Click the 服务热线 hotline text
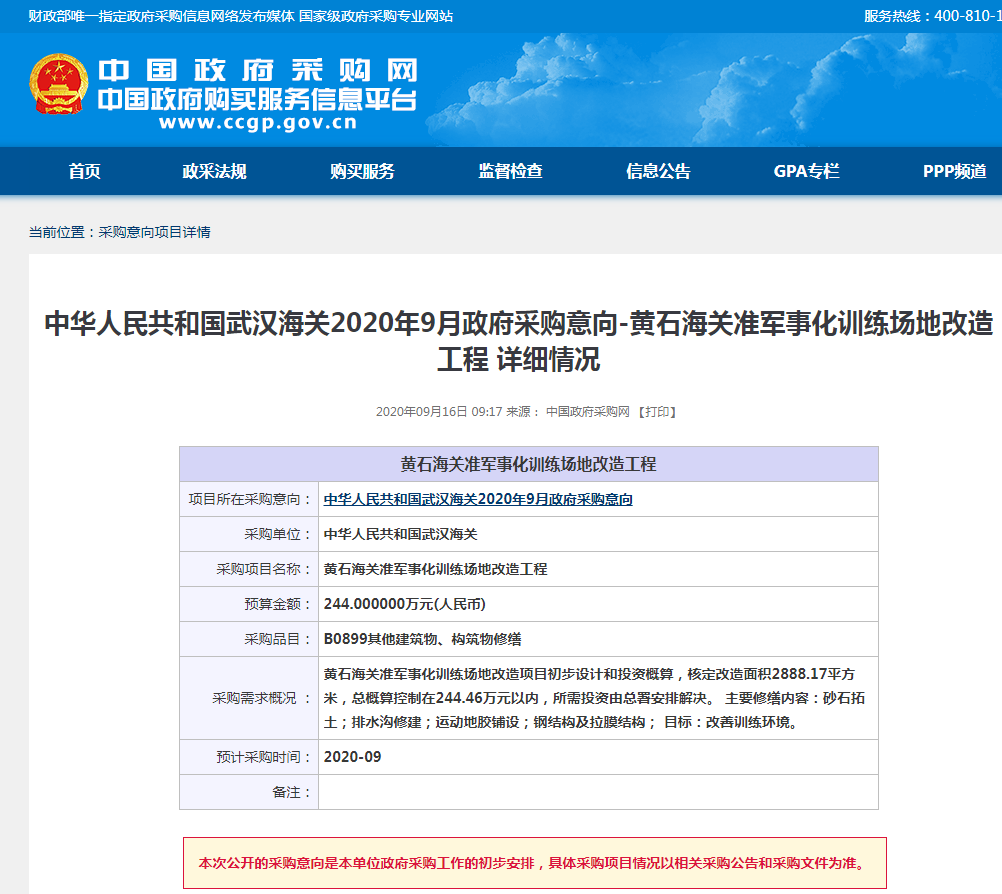Image resolution: width=1002 pixels, height=894 pixels. click(x=933, y=16)
